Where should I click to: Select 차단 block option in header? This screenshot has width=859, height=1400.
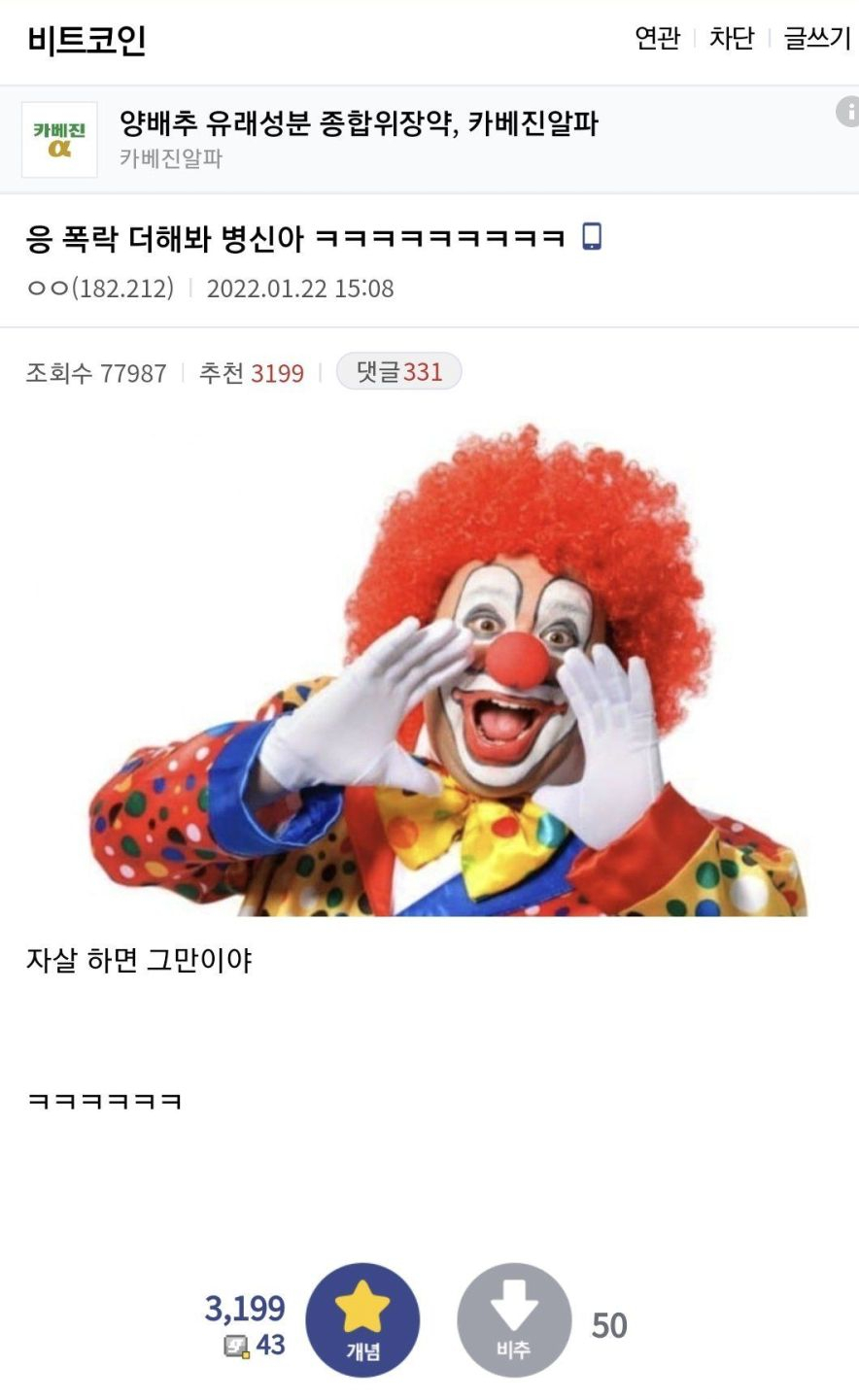coord(732,38)
